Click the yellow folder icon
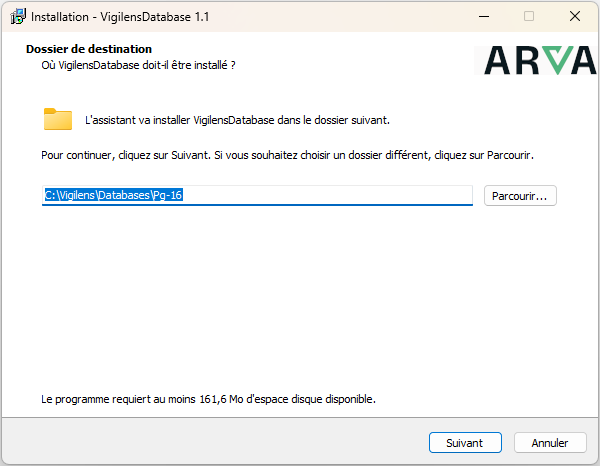This screenshot has width=600, height=466. pos(58,119)
